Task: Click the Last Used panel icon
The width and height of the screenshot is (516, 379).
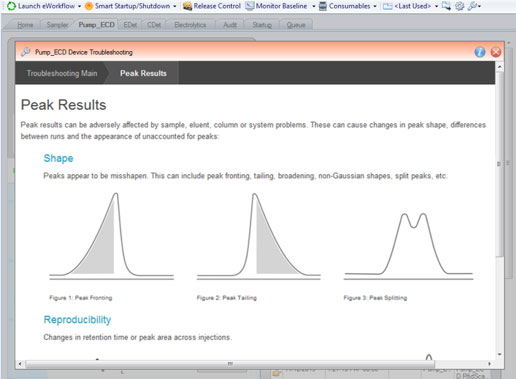Action: (387, 6)
